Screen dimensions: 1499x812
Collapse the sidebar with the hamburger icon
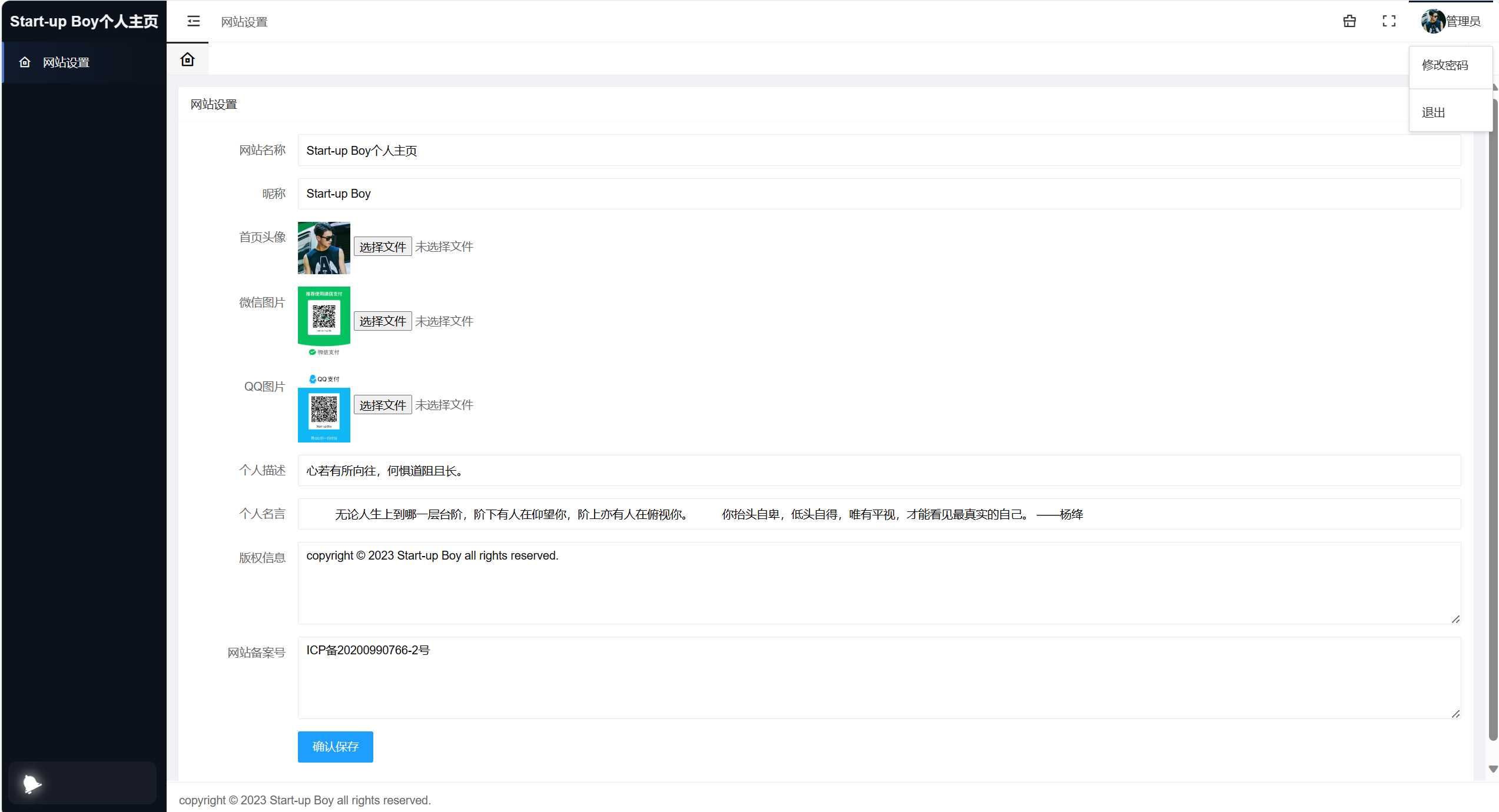point(193,21)
